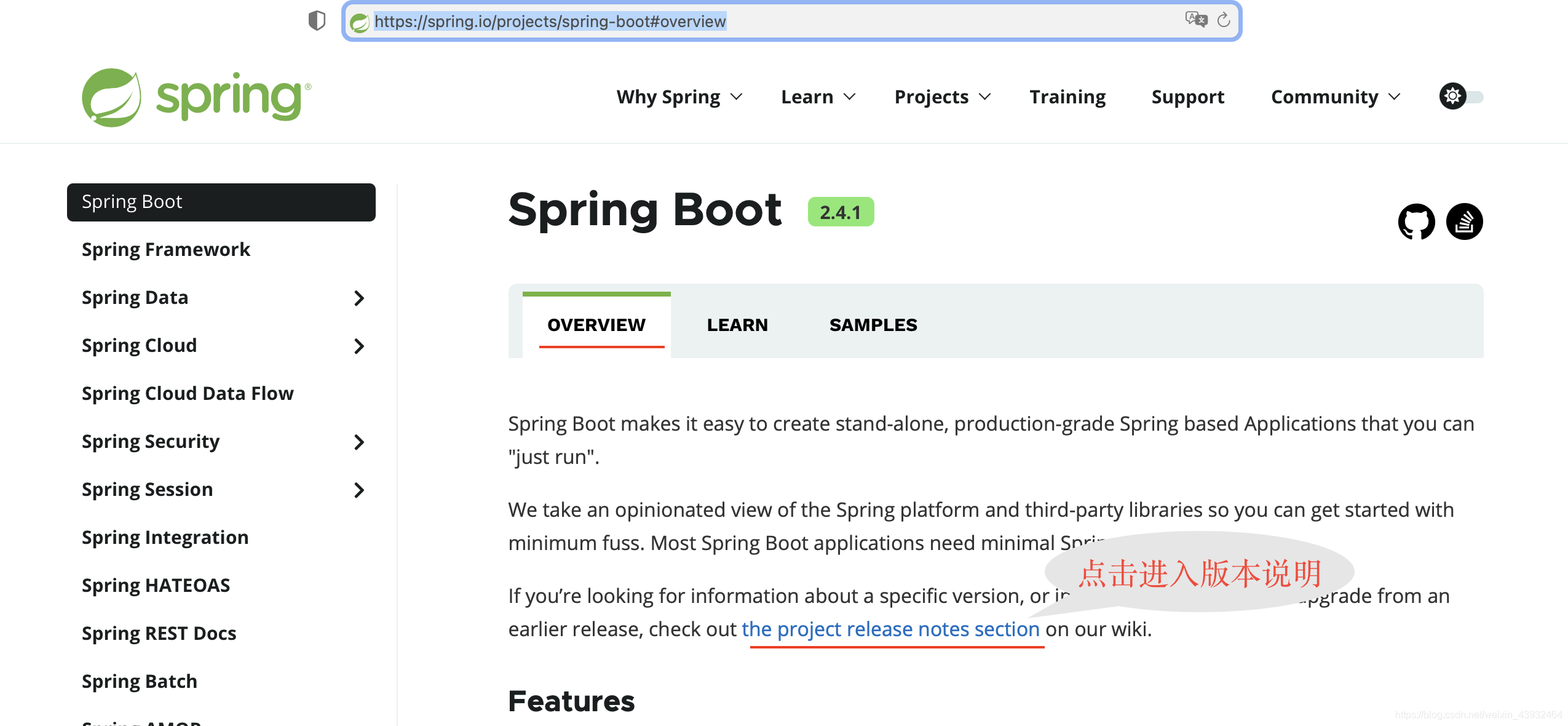Click the Stack Overflow icon
Screen dimensions: 1568x726
pos(1465,221)
